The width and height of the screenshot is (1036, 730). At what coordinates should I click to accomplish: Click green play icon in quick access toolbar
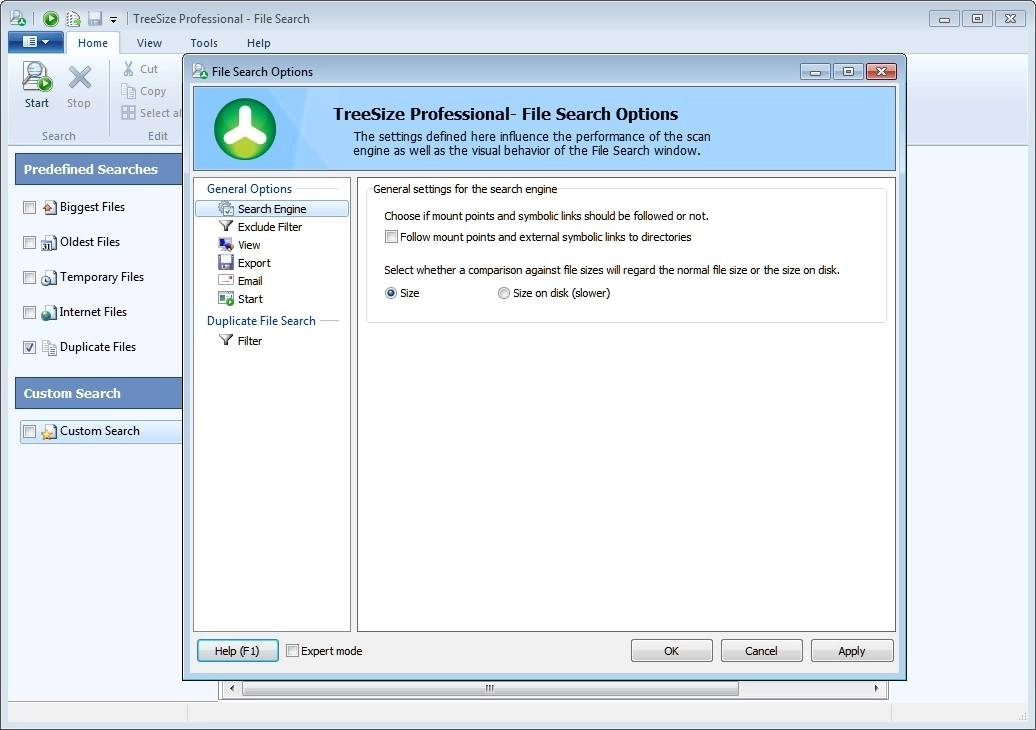51,19
